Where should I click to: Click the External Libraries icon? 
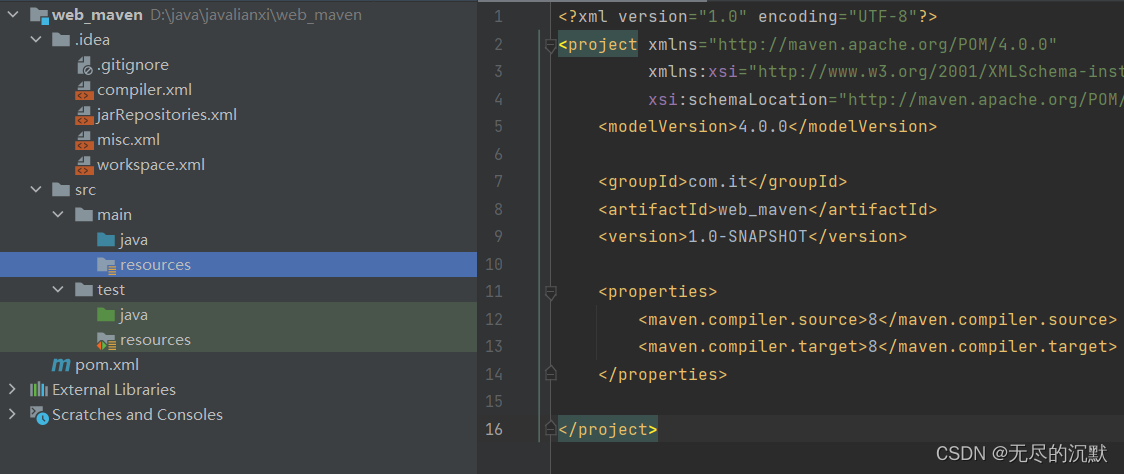(39, 389)
